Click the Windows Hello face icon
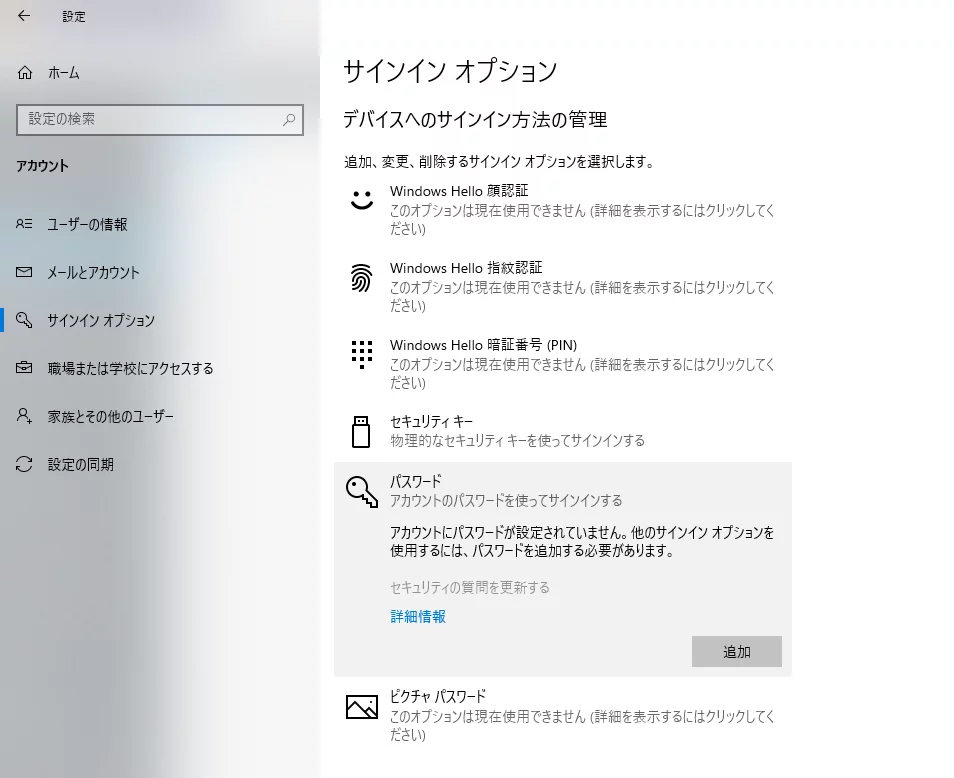This screenshot has width=954, height=778. (x=361, y=199)
